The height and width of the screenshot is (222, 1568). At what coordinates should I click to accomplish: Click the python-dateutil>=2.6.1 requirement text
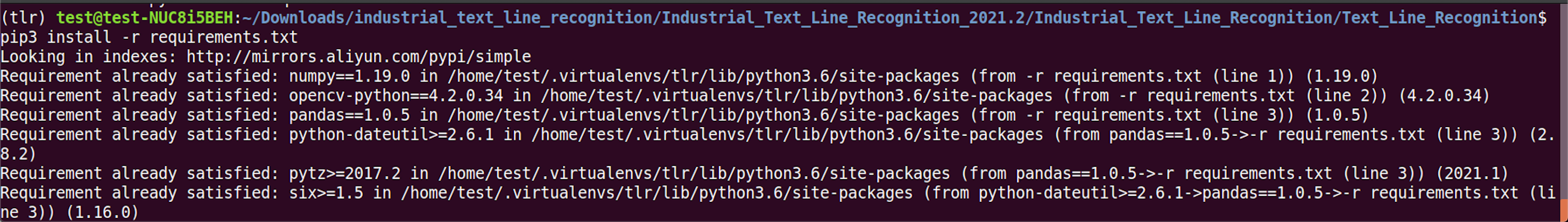click(392, 135)
